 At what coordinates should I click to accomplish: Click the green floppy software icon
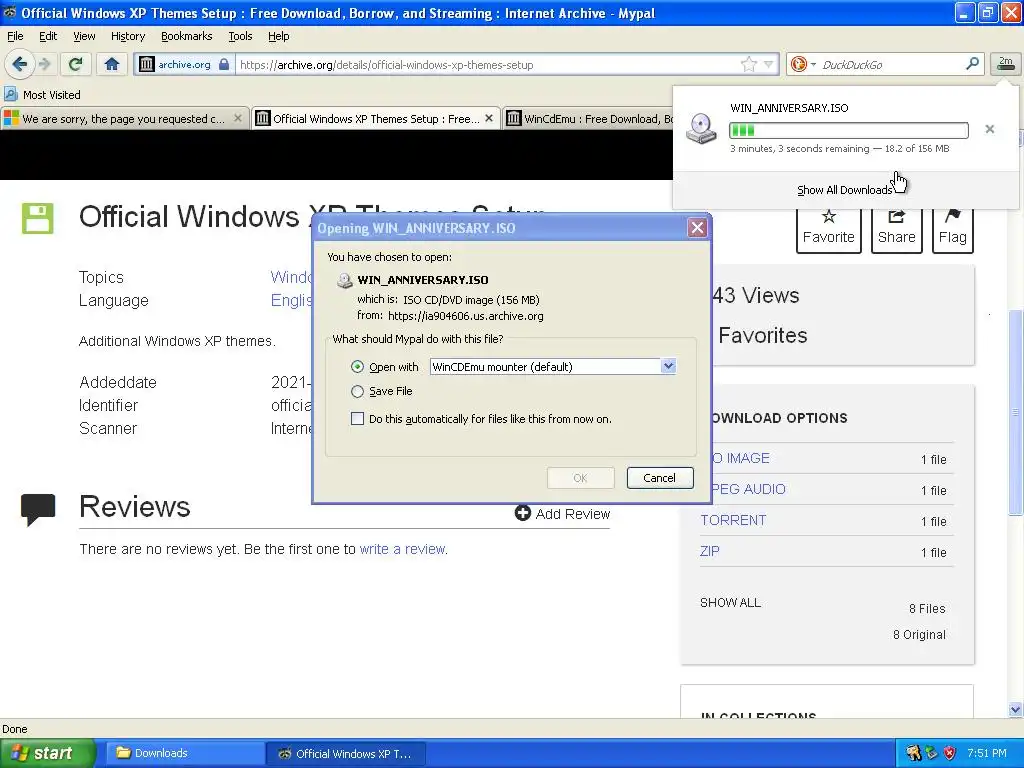pos(37,218)
